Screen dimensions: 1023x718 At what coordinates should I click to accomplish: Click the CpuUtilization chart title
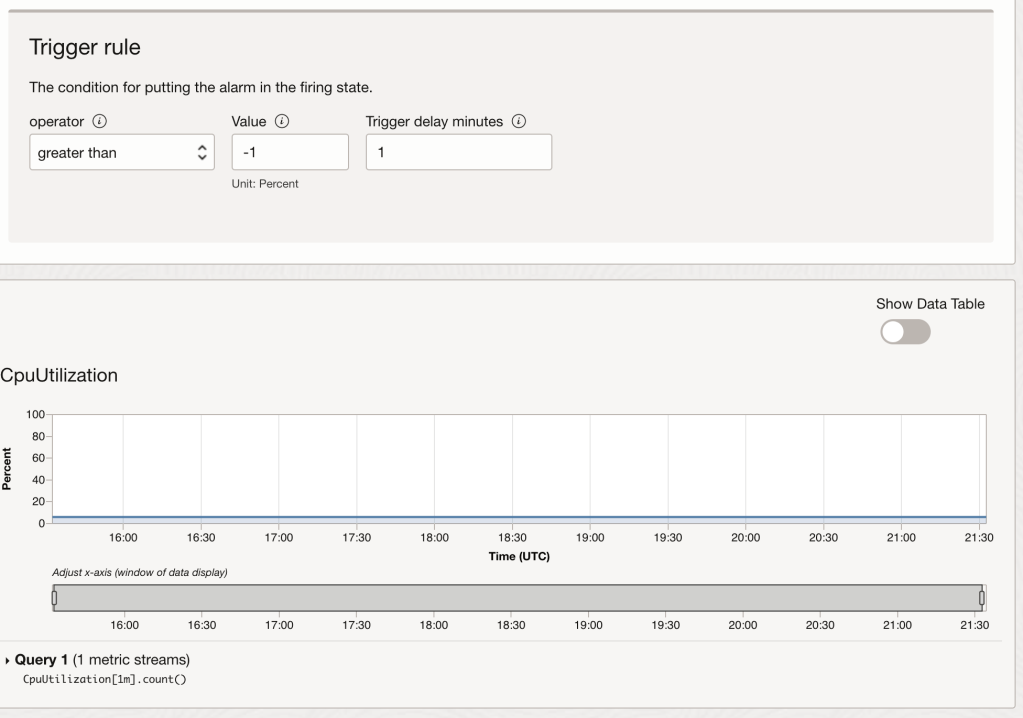[59, 376]
